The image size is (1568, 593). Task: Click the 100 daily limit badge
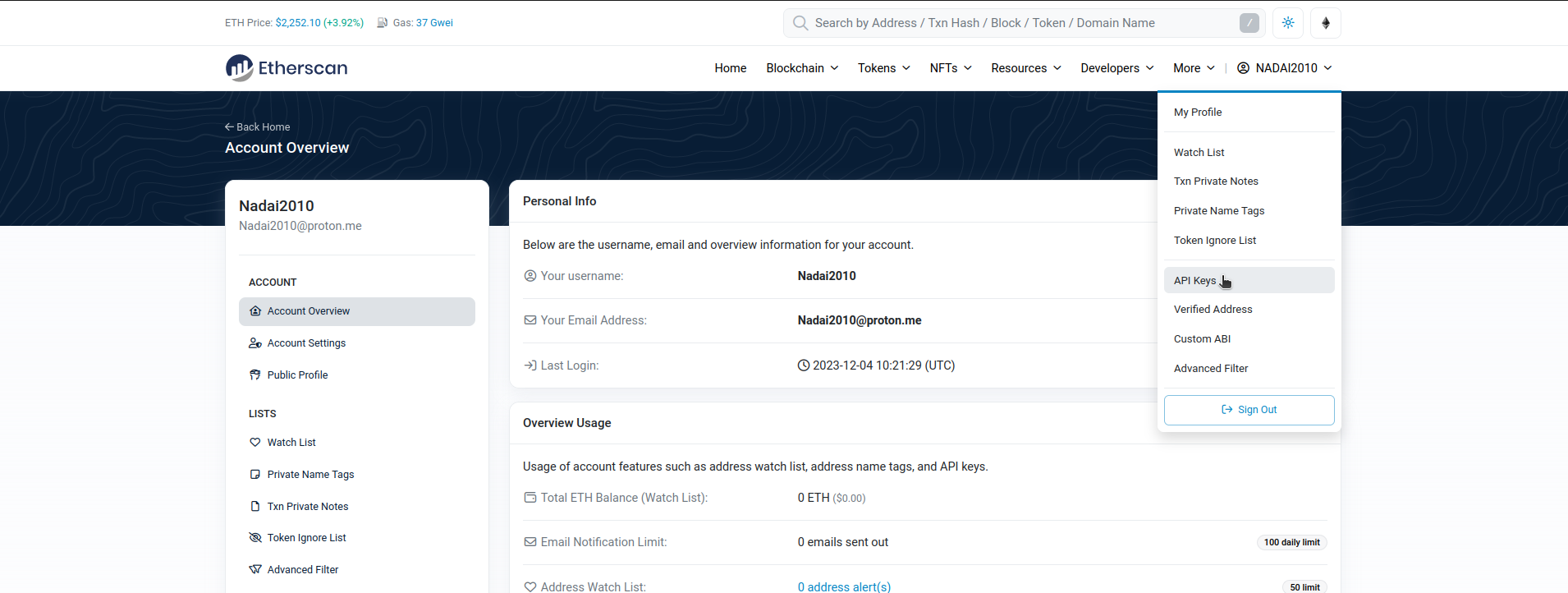[x=1291, y=542]
